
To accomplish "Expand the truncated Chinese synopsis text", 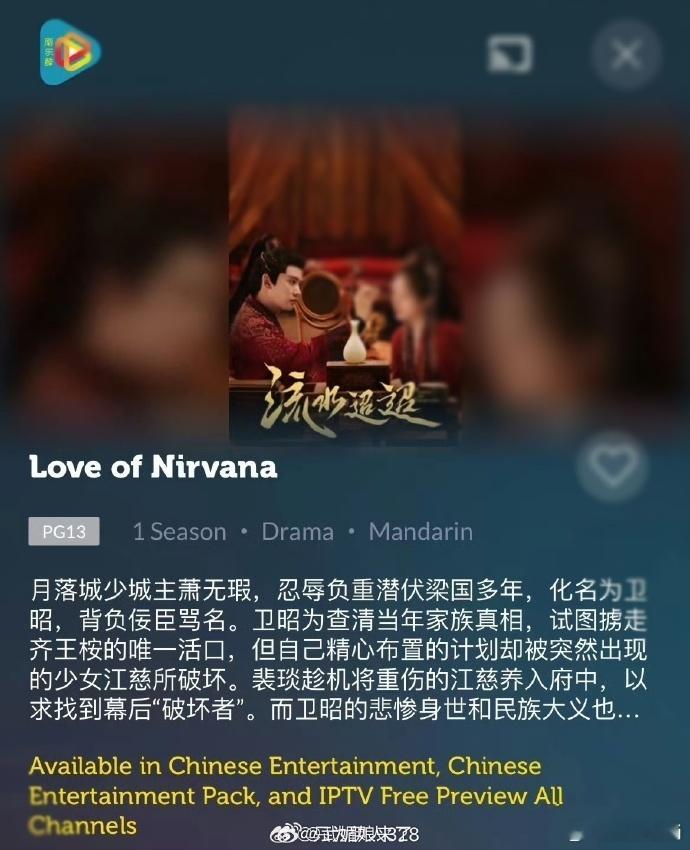I will (338, 649).
